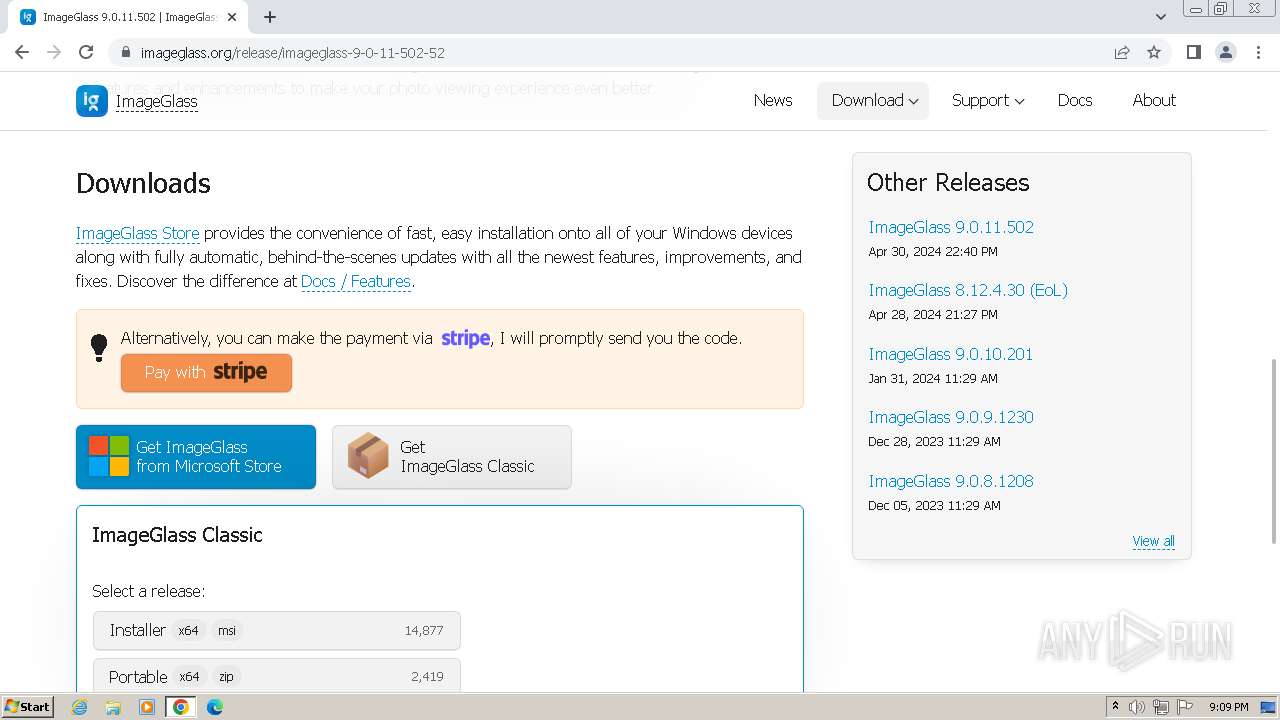The width and height of the screenshot is (1280, 720).
Task: Select the Installer x64 msi release
Action: pos(277,630)
